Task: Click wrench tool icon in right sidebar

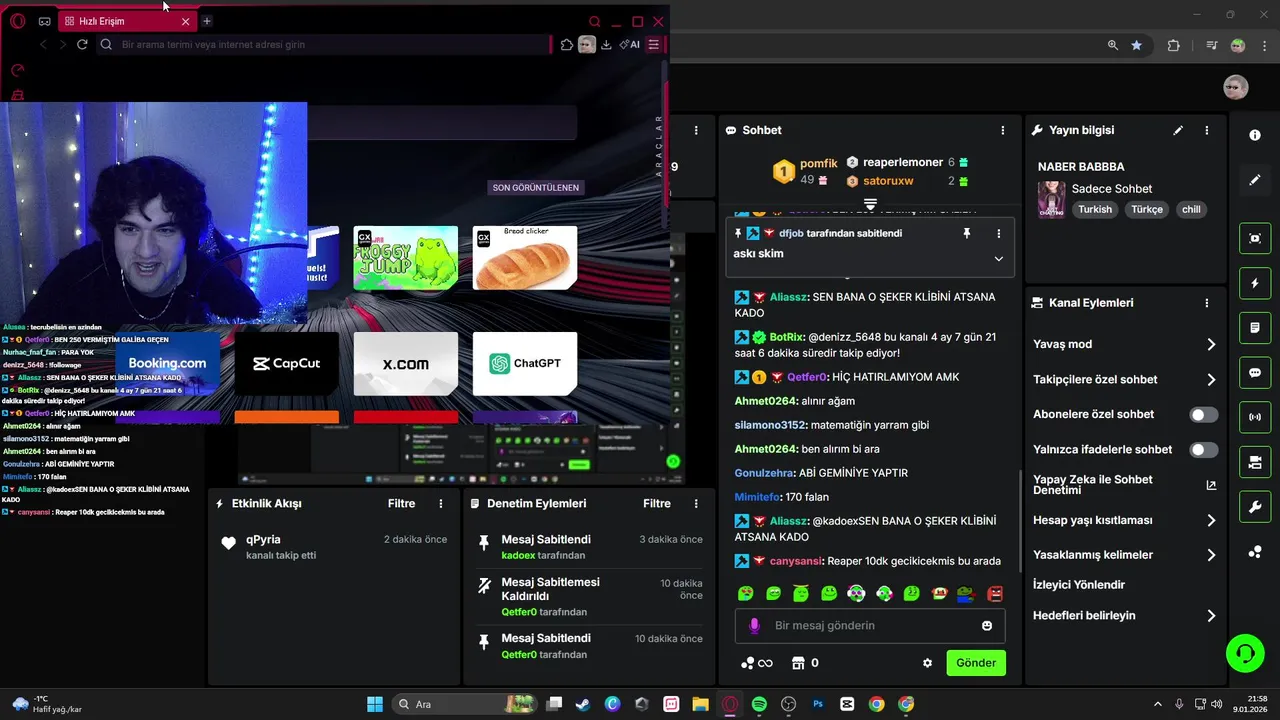Action: tap(1255, 507)
